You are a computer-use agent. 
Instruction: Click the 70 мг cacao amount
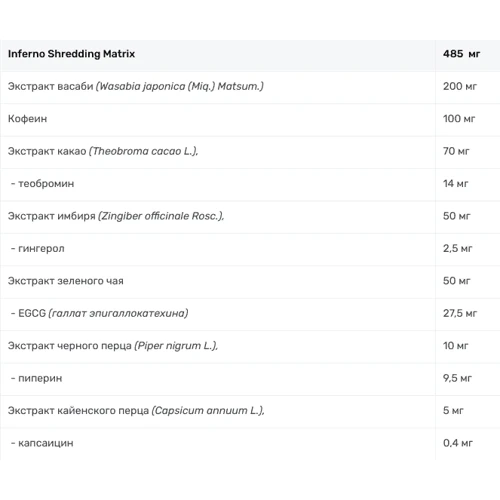[x=456, y=151]
